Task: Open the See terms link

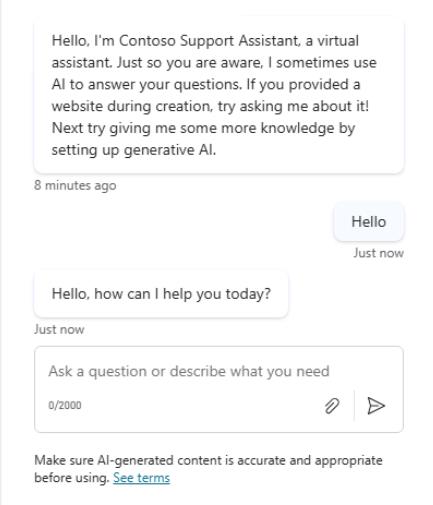Action: click(141, 478)
